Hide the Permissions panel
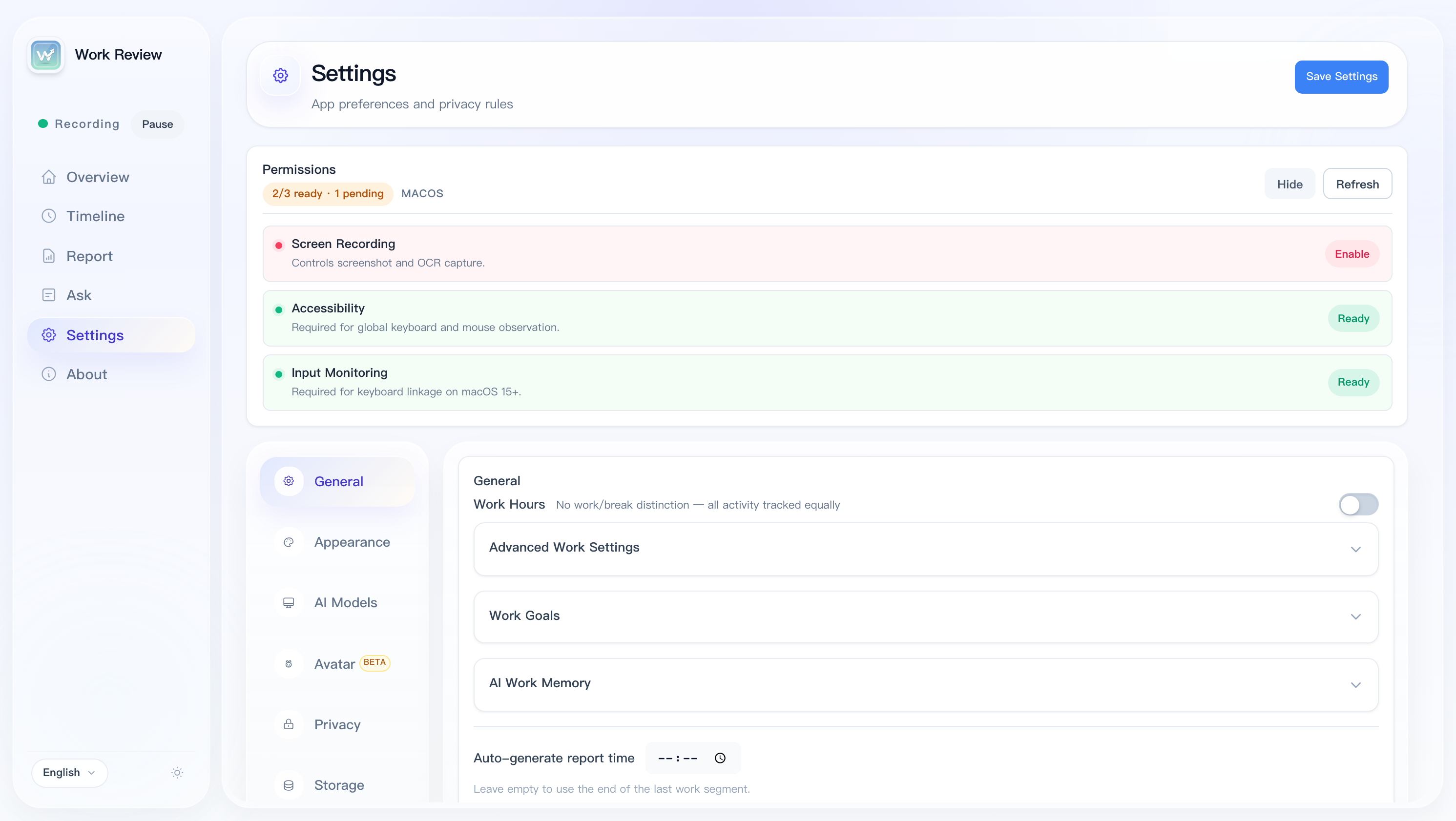This screenshot has height=821, width=1456. (x=1290, y=184)
